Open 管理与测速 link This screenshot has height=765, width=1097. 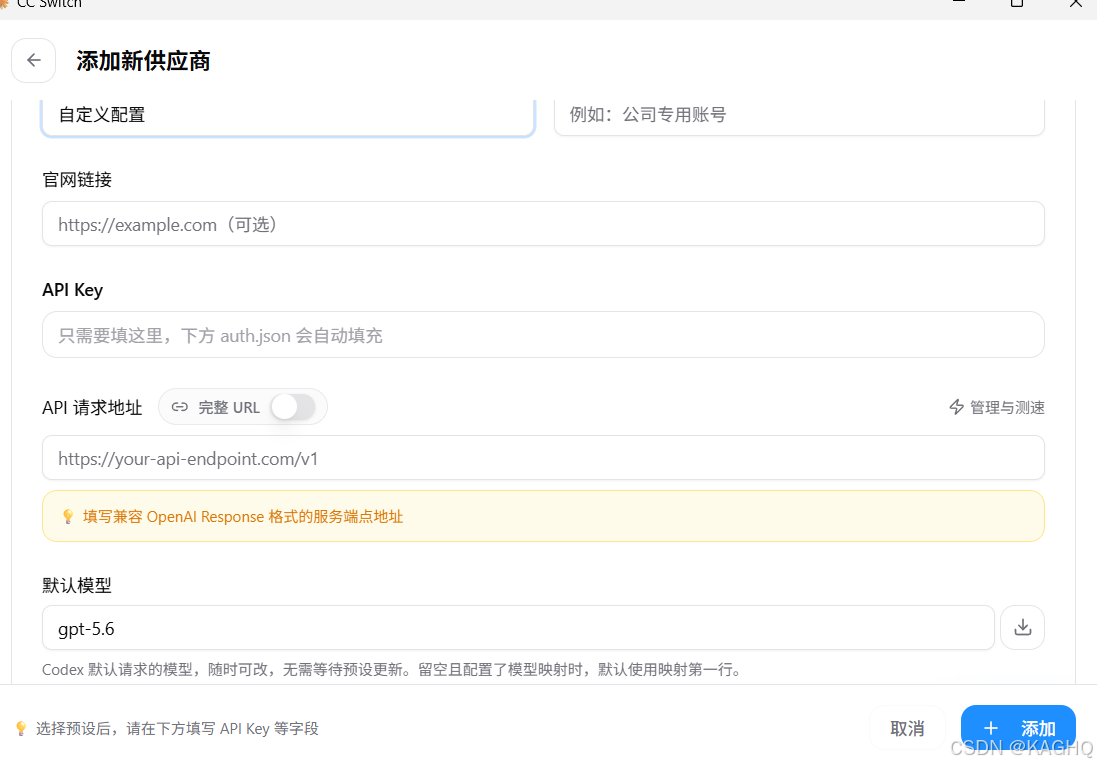997,407
